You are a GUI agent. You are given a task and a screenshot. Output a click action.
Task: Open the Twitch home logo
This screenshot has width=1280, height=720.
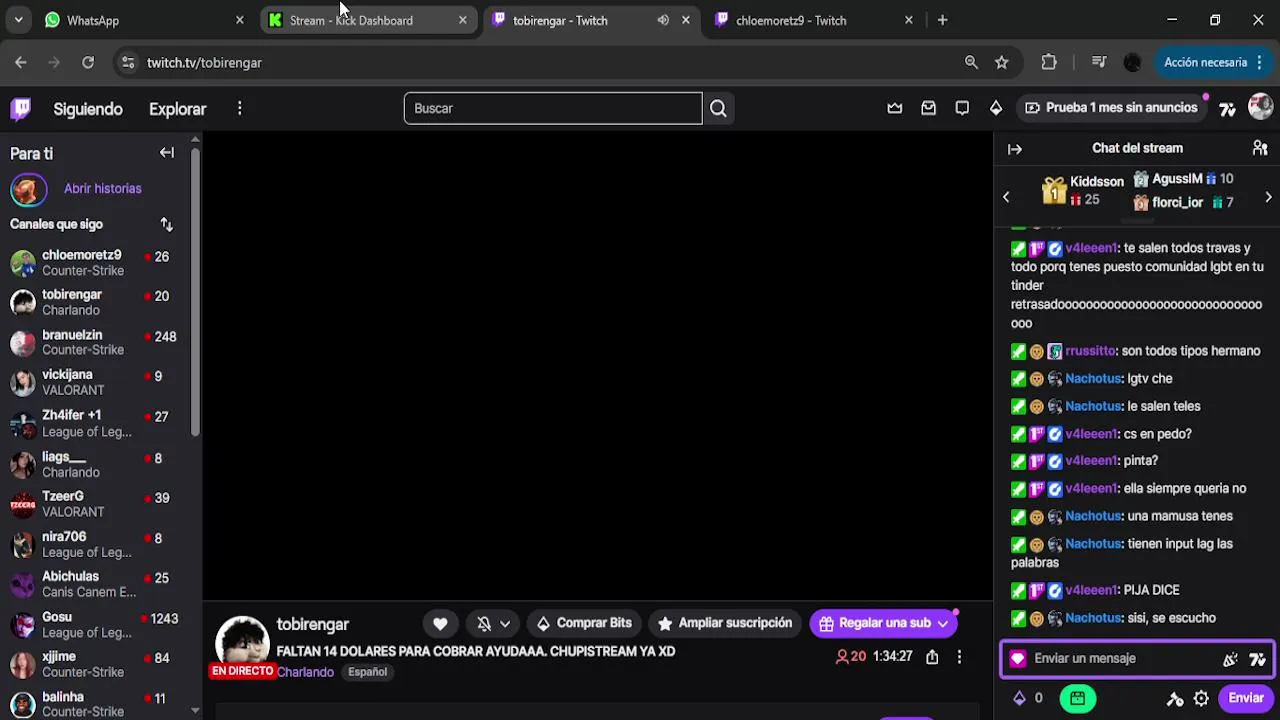point(20,108)
